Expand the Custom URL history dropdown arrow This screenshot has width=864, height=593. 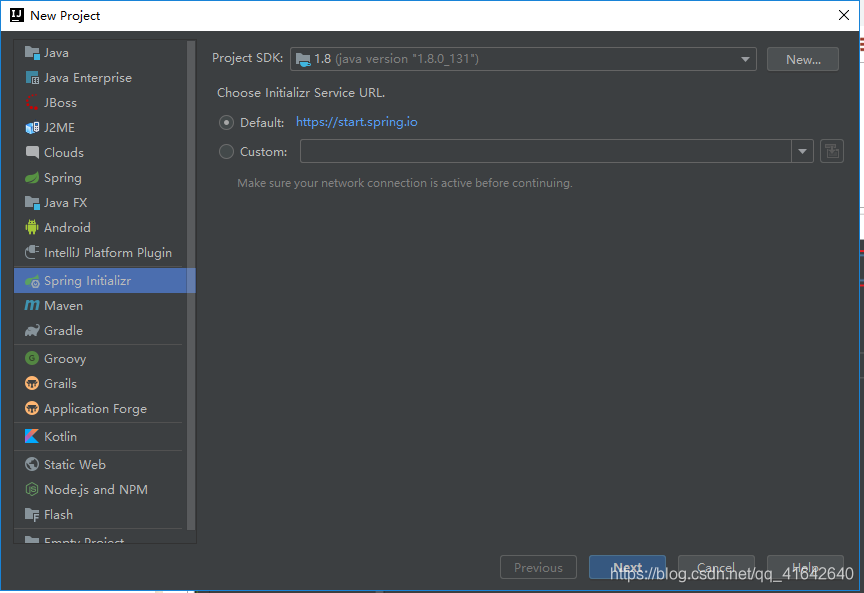pos(802,151)
